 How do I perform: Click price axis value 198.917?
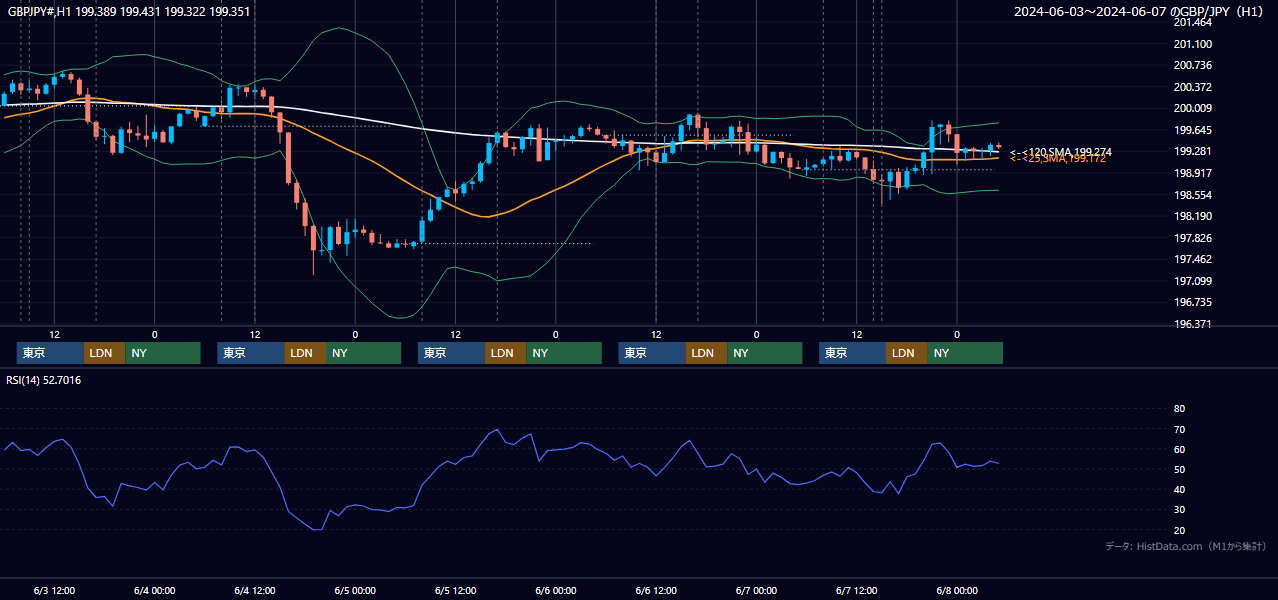pyautogui.click(x=1192, y=173)
